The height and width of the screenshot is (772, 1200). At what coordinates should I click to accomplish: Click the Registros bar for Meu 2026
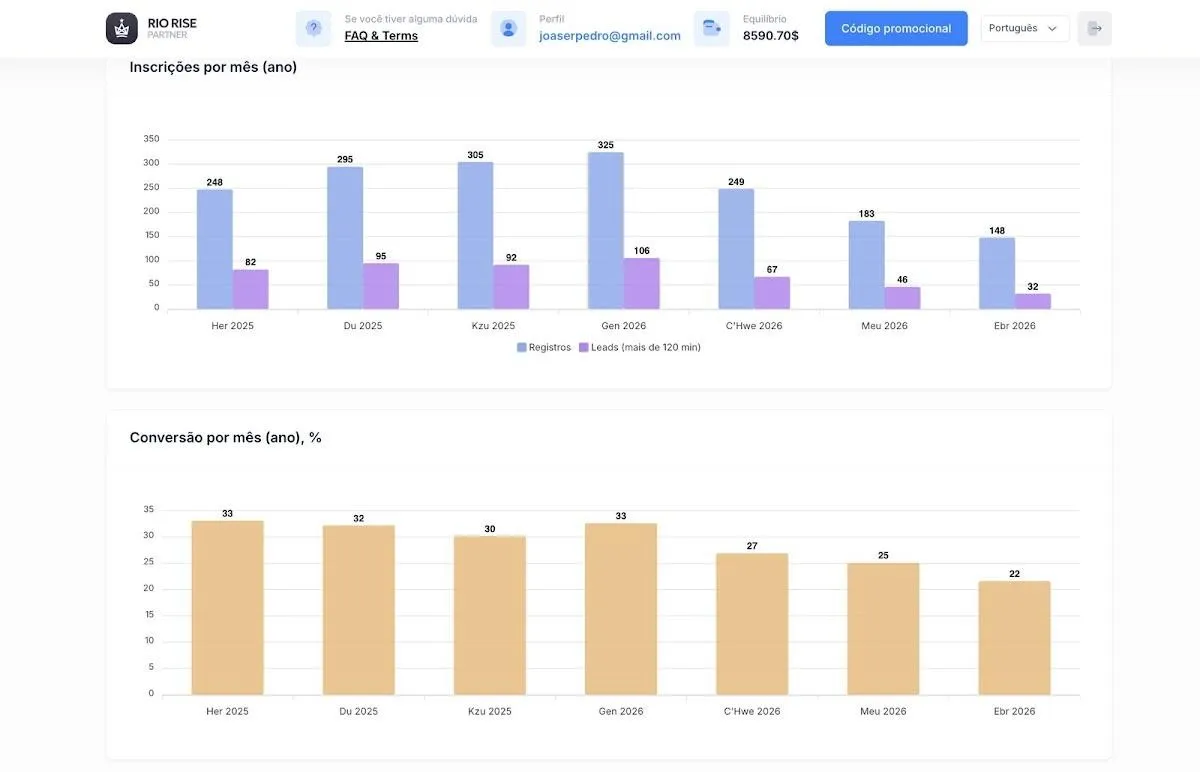pos(867,265)
